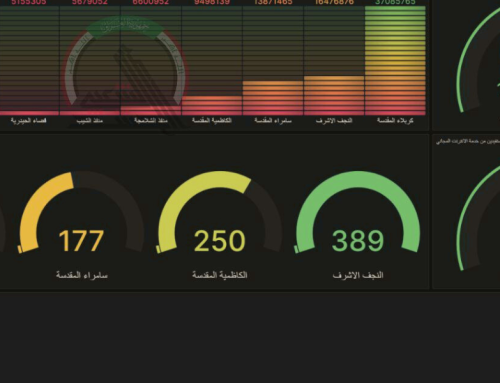Screen dimensions: 500x383
Task: Click the النجف الاشرف label under bar chart
Action: [x=334, y=121]
